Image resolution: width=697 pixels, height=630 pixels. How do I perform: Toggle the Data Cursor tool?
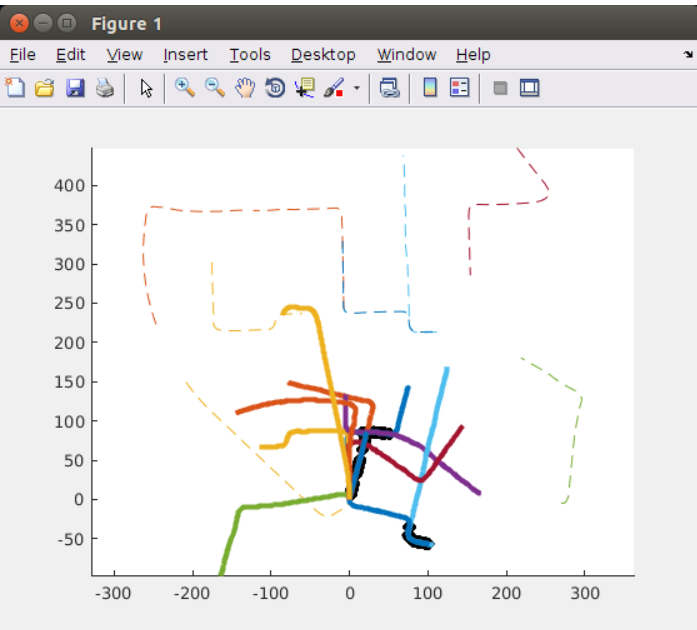(305, 88)
